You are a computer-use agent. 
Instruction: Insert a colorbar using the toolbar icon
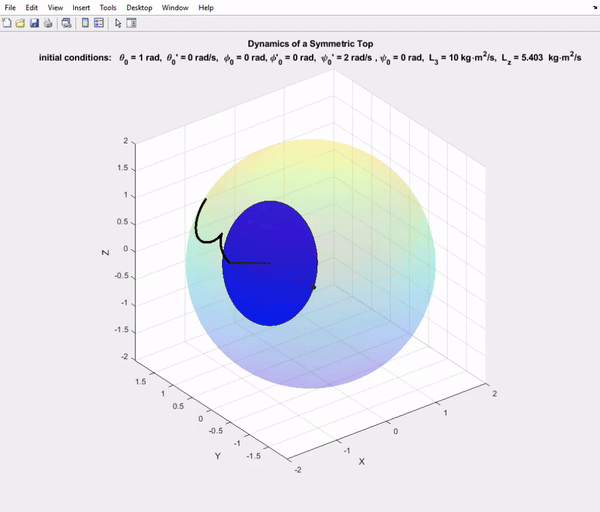point(85,23)
